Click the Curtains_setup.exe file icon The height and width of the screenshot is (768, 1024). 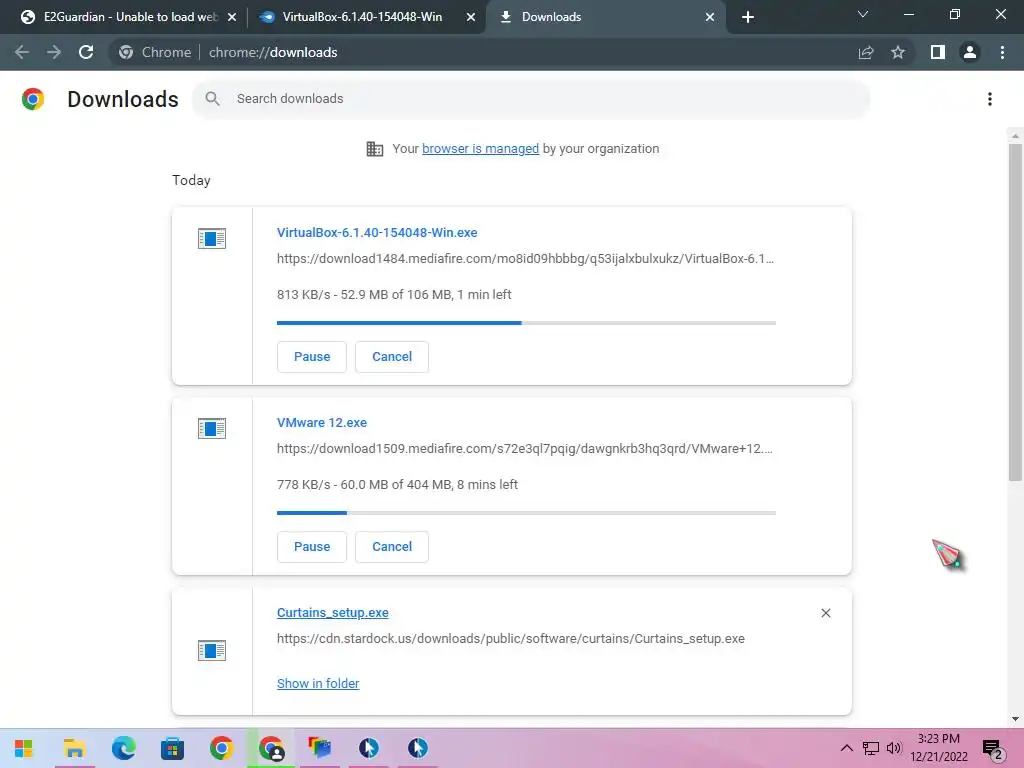[212, 650]
